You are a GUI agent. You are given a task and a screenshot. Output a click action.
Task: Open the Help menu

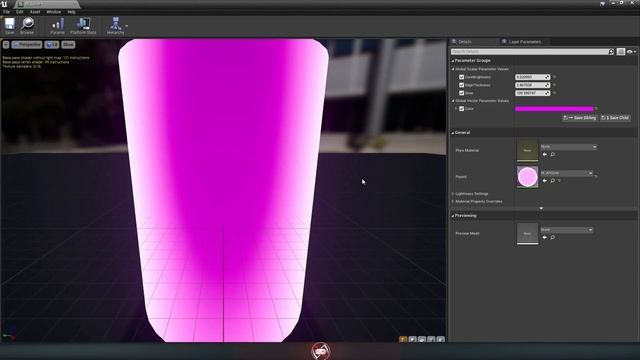pos(71,12)
